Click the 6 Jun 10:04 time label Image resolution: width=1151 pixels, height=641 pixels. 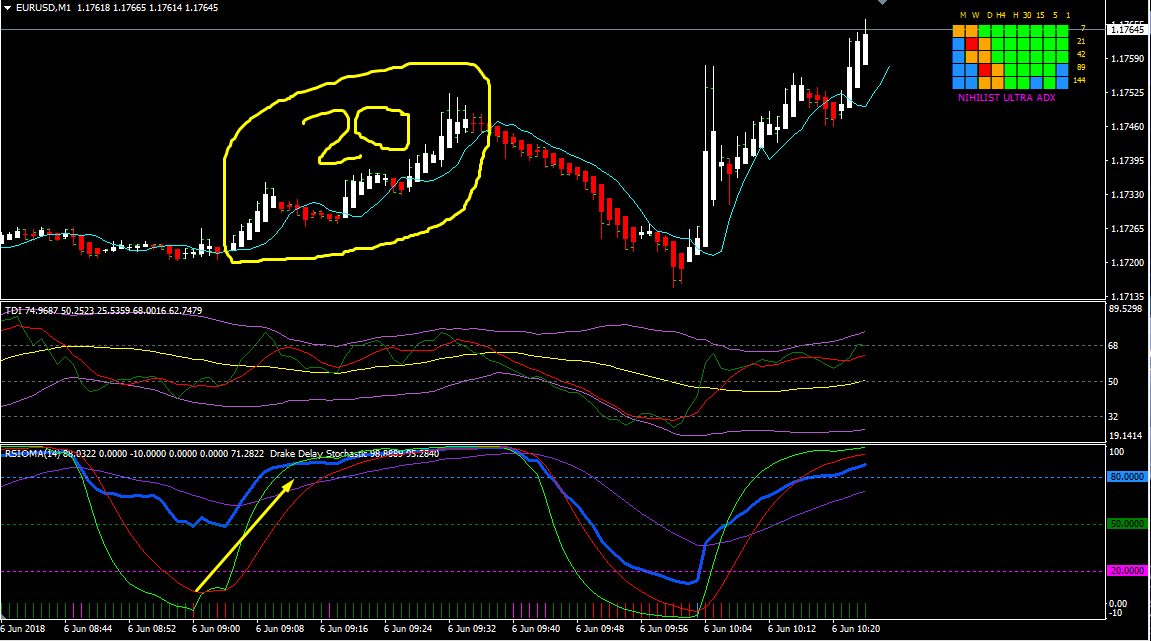tap(728, 629)
